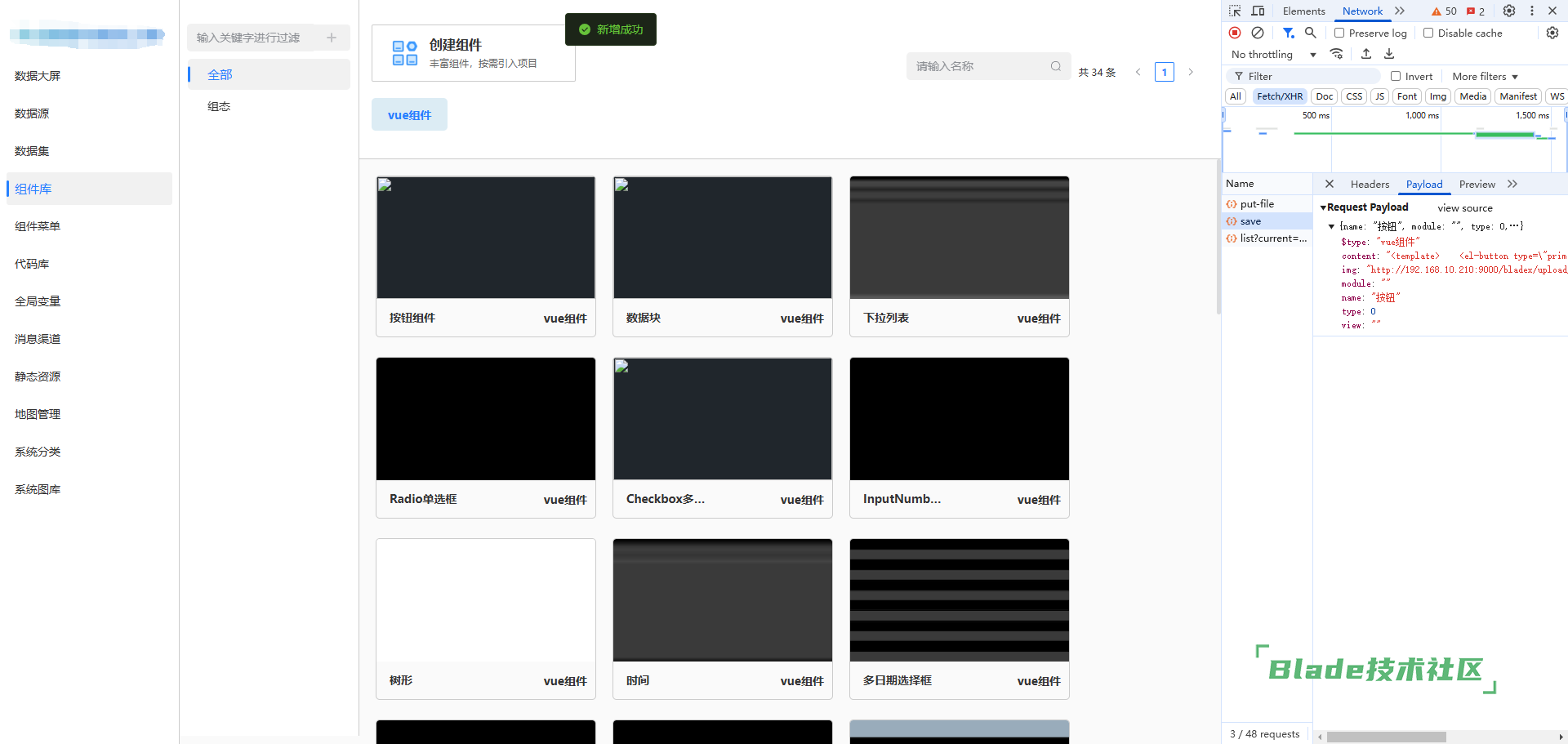Export HAR file download arrow
Image resolution: width=1568 pixels, height=744 pixels.
click(x=1389, y=54)
